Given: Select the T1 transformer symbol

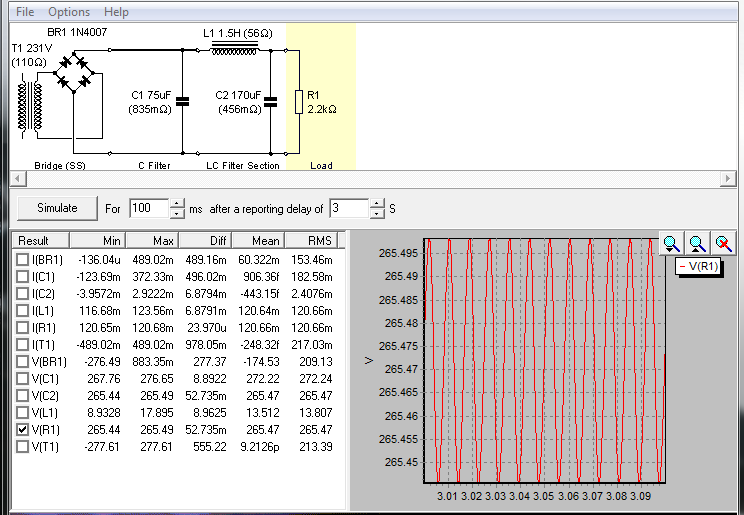Looking at the screenshot, I should pyautogui.click(x=30, y=106).
